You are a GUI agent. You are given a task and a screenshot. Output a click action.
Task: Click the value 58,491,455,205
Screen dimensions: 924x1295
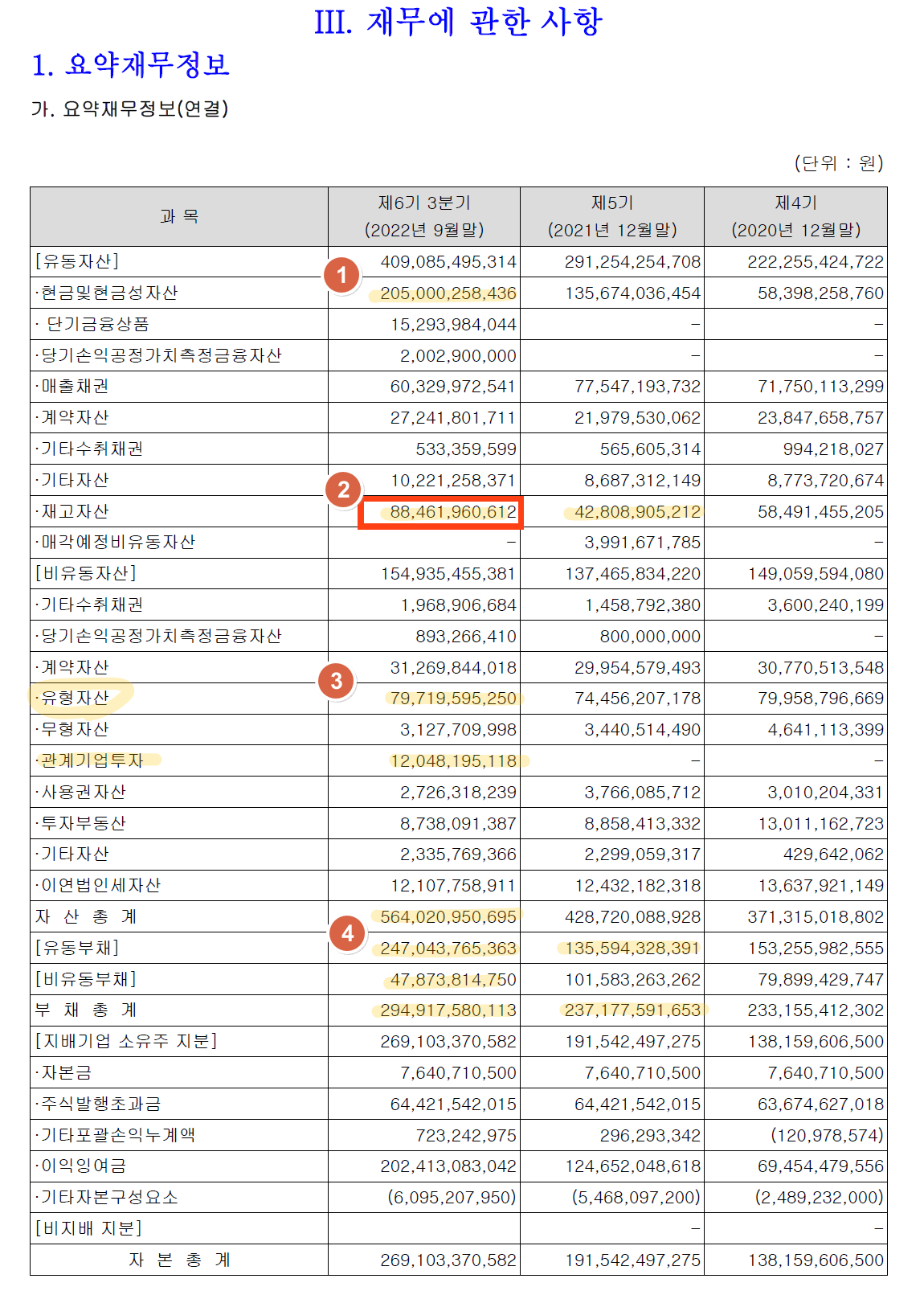click(x=820, y=512)
